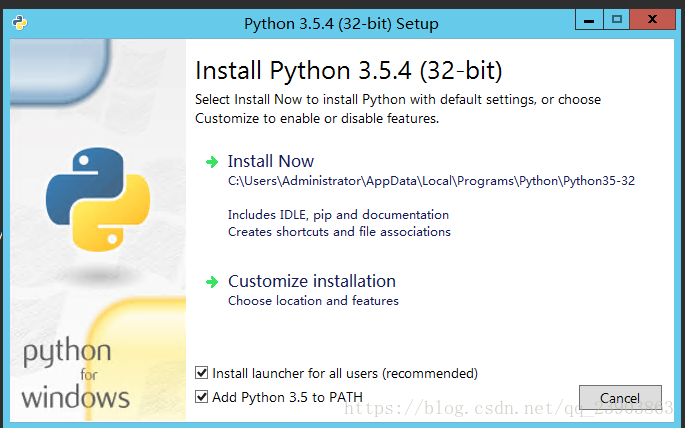The width and height of the screenshot is (685, 428).
Task: Click the green arrow beside Customize installation
Action: coord(212,282)
